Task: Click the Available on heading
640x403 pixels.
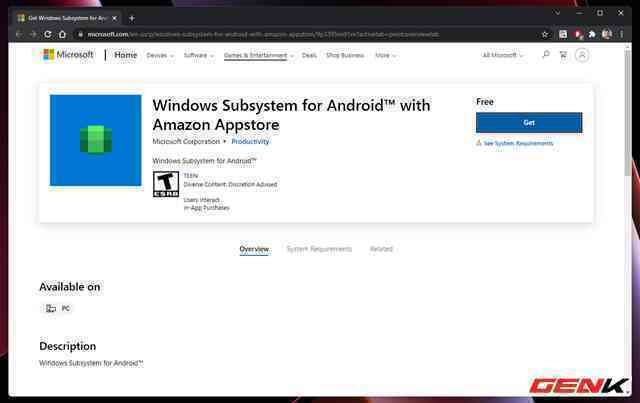Action: click(70, 287)
